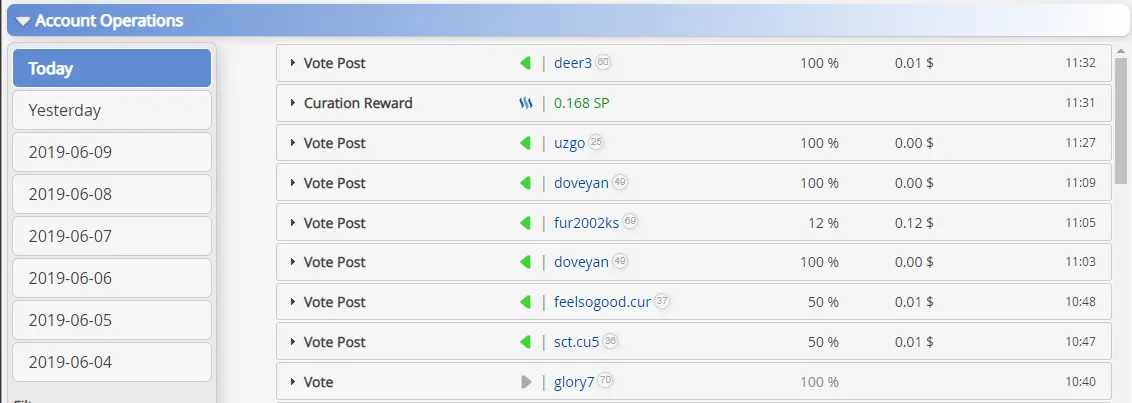Click the reputation badge 60 next to deer3

tap(603, 62)
